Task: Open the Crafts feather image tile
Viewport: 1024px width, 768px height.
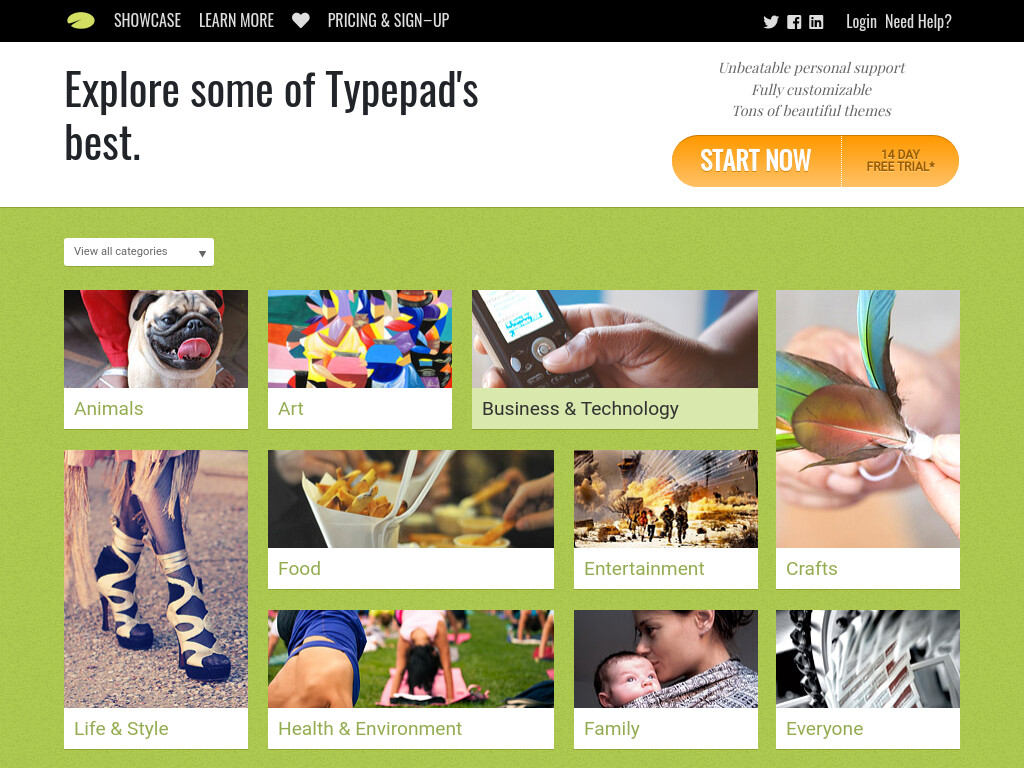Action: 868,419
